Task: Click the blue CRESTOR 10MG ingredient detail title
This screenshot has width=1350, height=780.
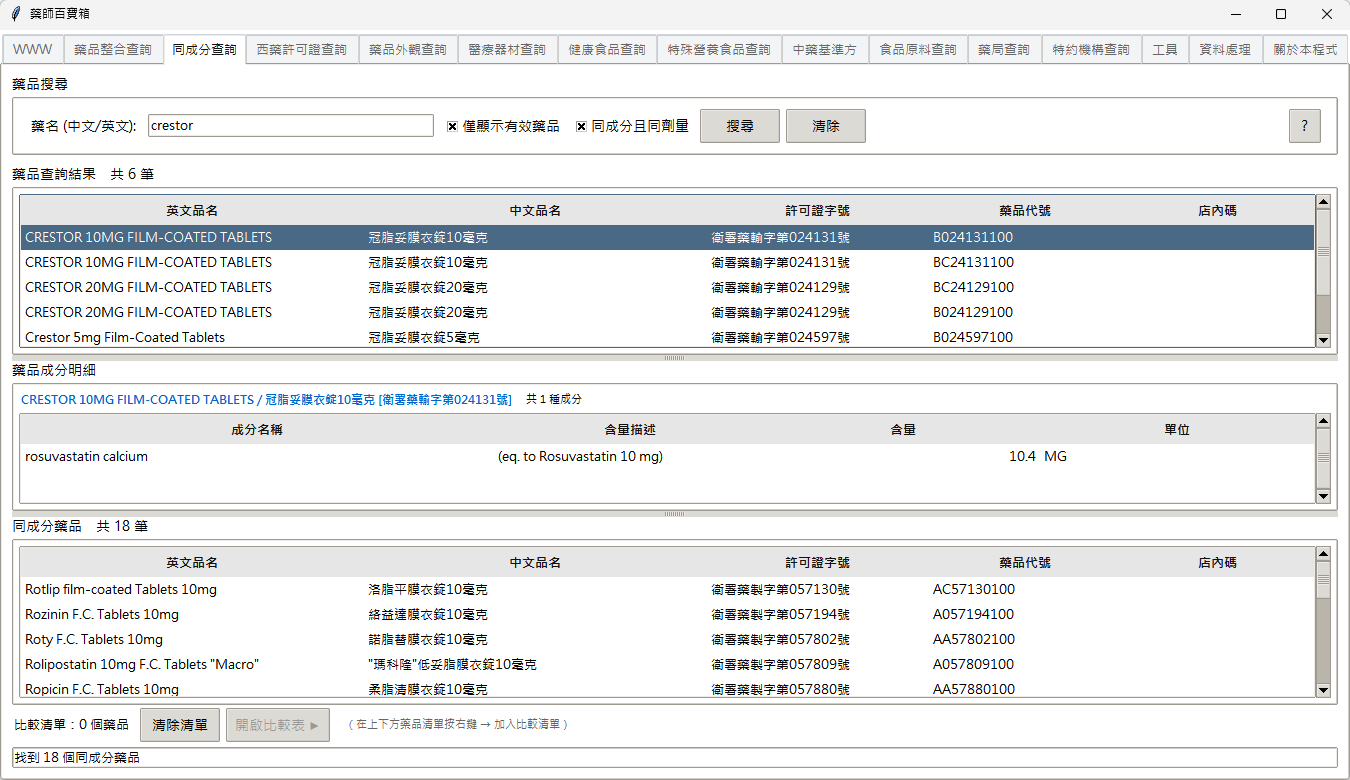Action: [266, 399]
